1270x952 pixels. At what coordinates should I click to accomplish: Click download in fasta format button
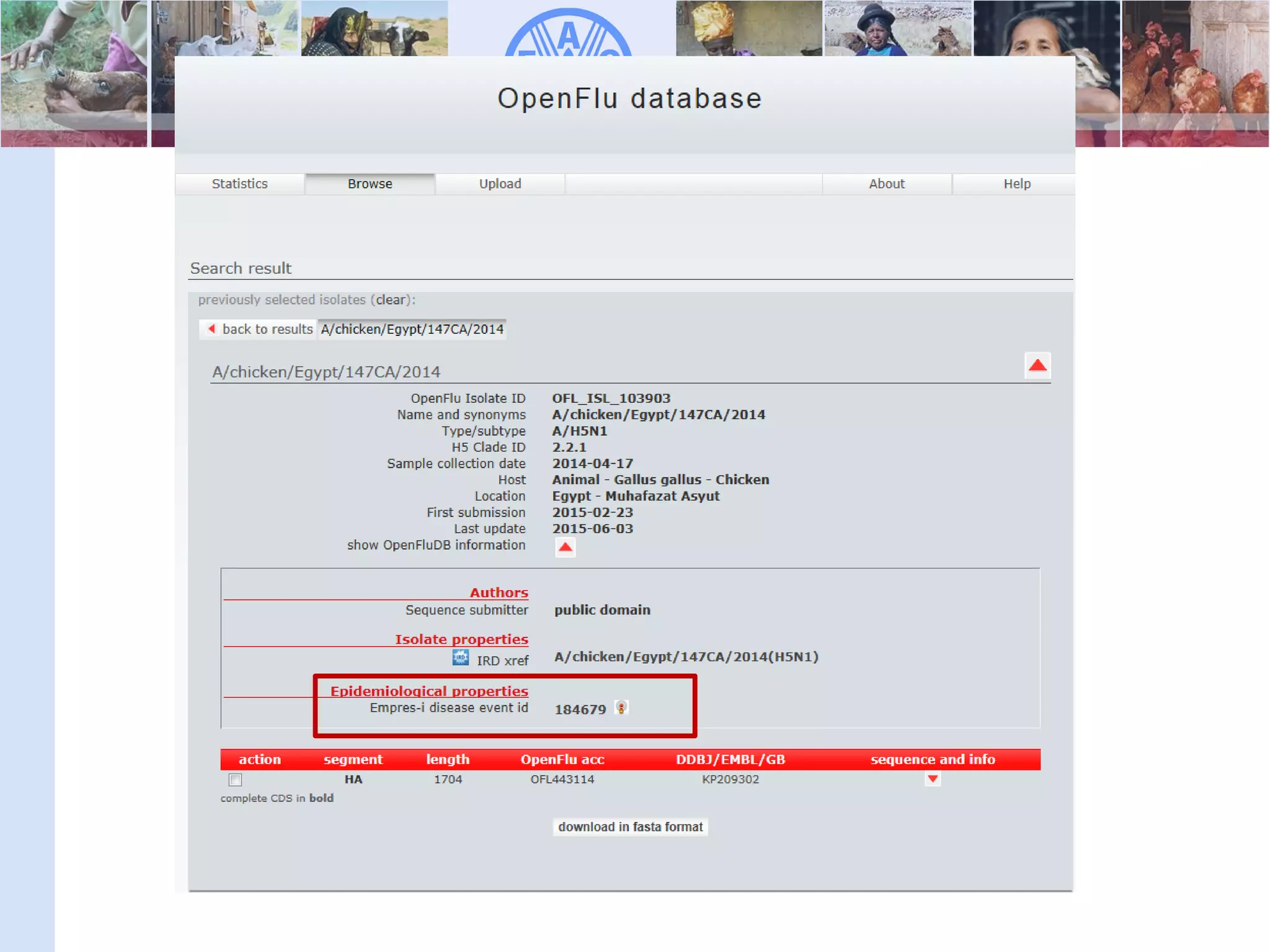point(630,827)
